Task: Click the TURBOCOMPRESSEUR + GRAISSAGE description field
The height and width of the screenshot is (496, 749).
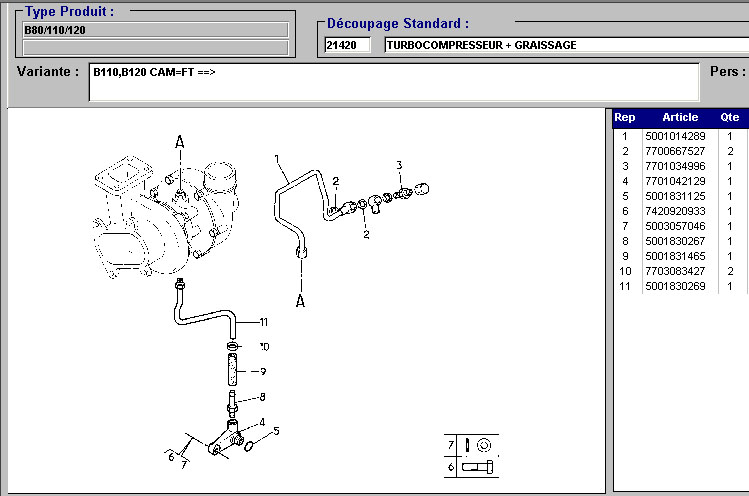Action: coord(560,45)
